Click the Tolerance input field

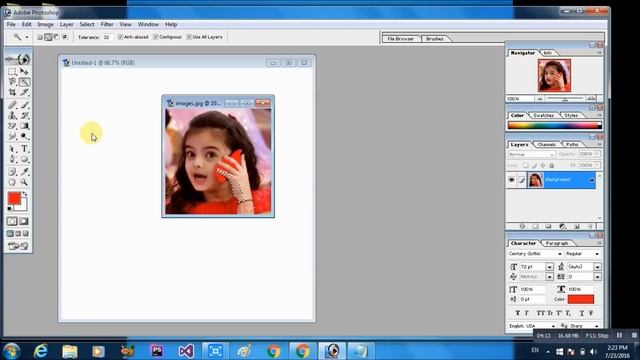point(107,37)
